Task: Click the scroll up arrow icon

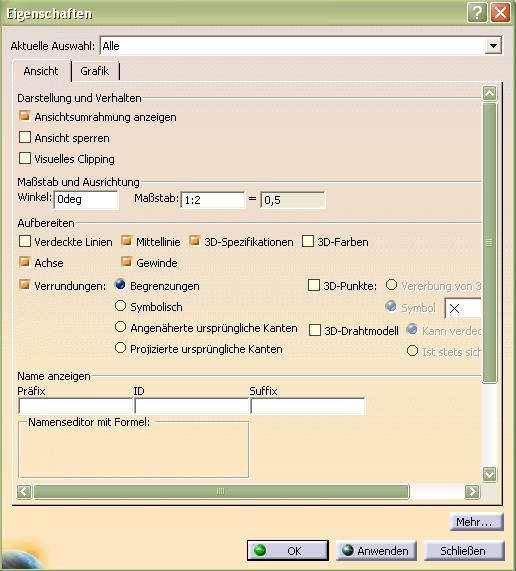Action: [x=489, y=94]
